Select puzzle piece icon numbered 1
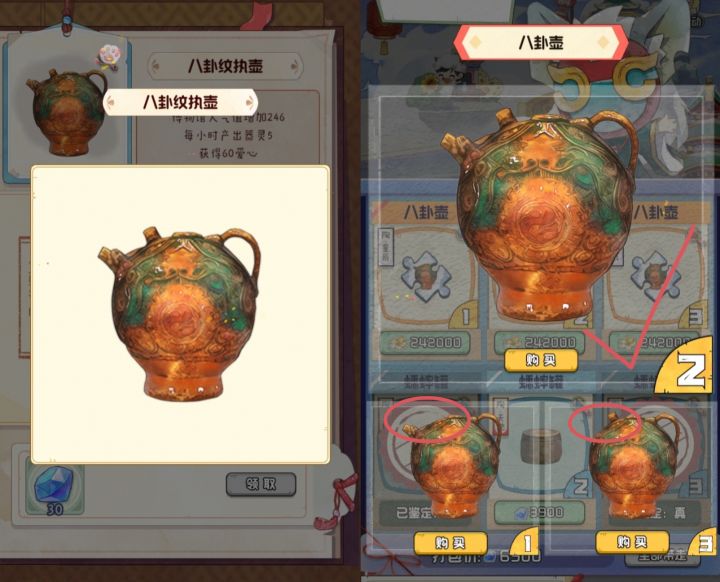This screenshot has height=582, width=720. pyautogui.click(x=425, y=277)
